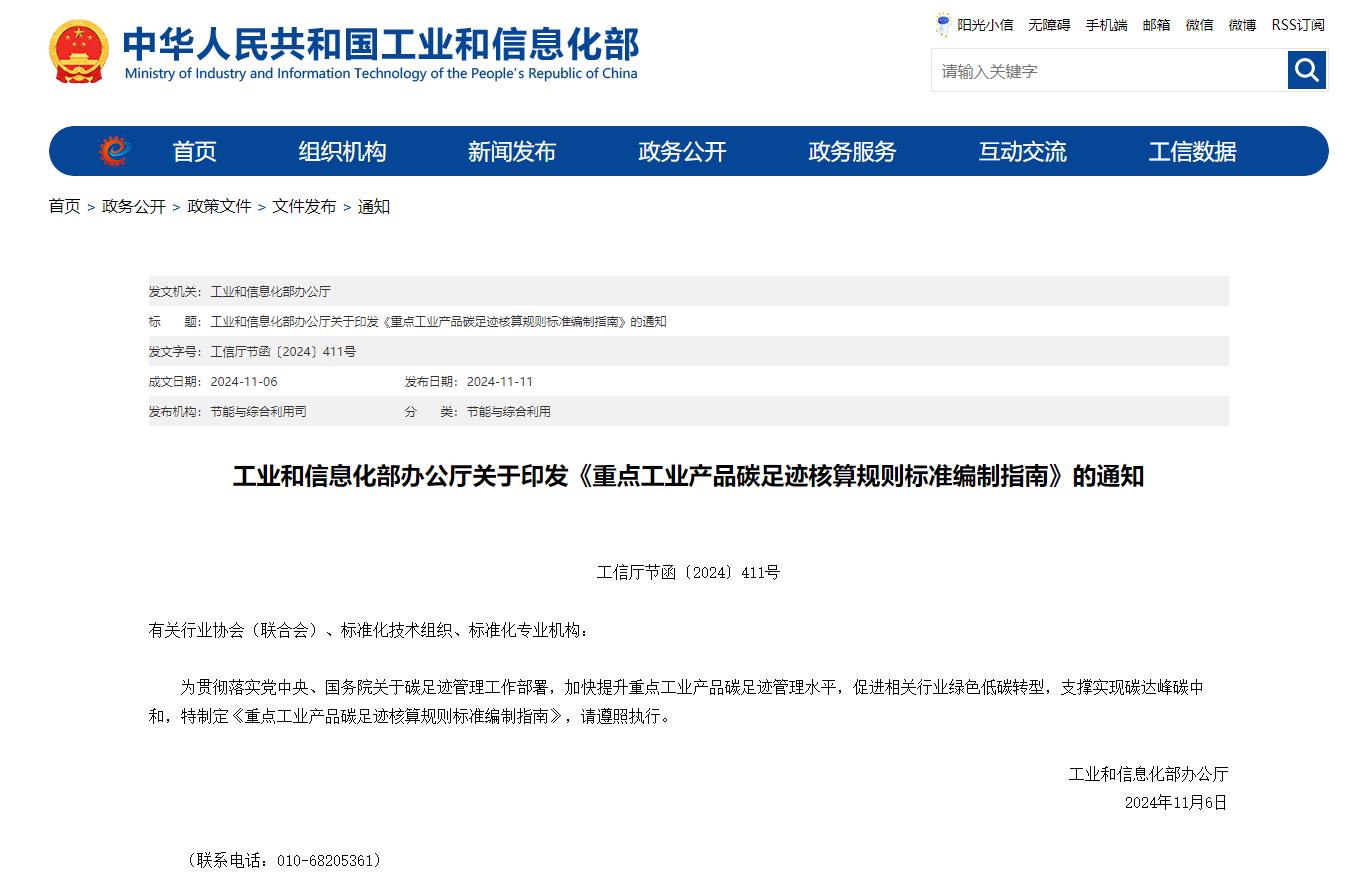Image resolution: width=1360 pixels, height=896 pixels.
Task: Open the 工信数据 menu
Action: point(1192,151)
